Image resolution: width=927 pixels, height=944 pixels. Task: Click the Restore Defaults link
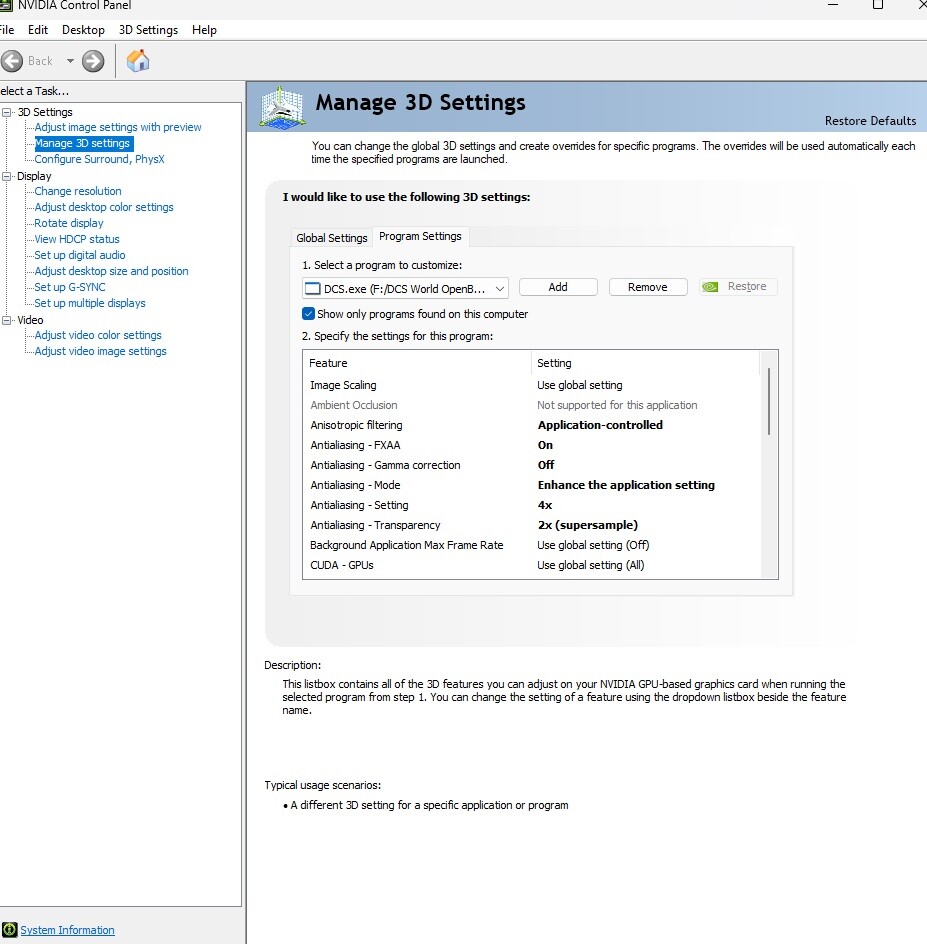[870, 120]
